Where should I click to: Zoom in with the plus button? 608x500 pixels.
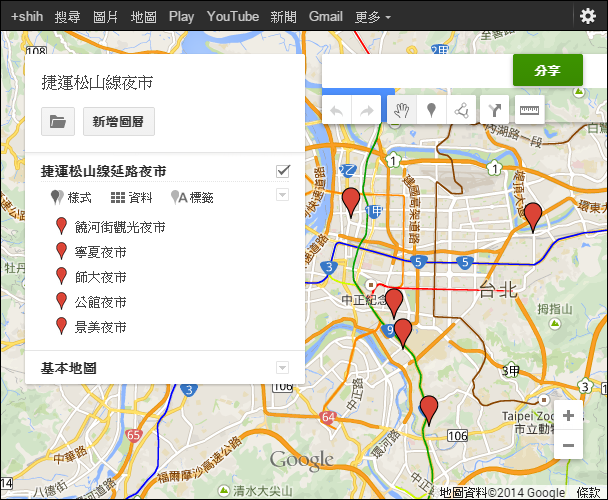[x=568, y=415]
